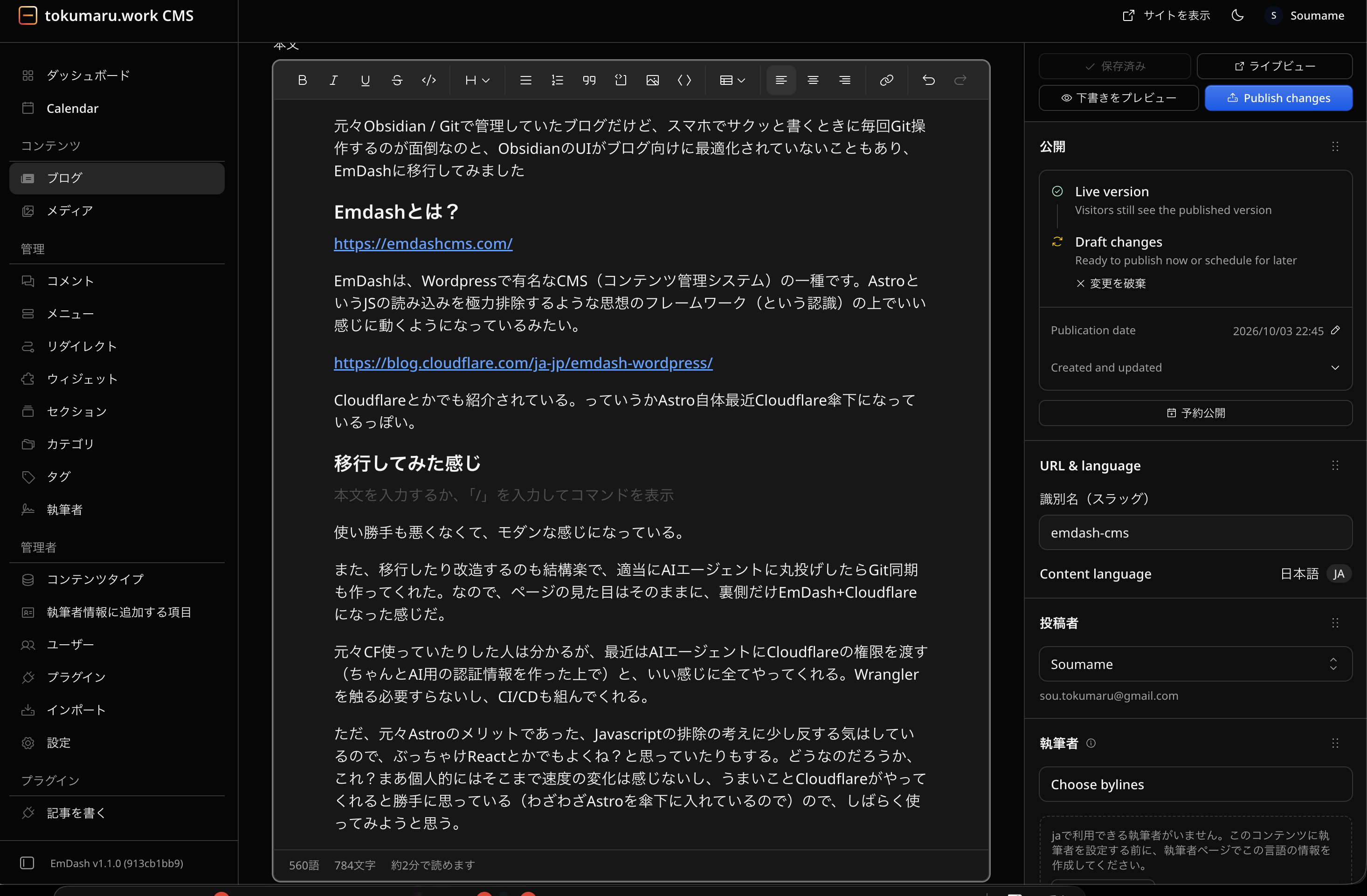The height and width of the screenshot is (896, 1367).
Task: Open メディア in the sidebar
Action: pyautogui.click(x=117, y=211)
